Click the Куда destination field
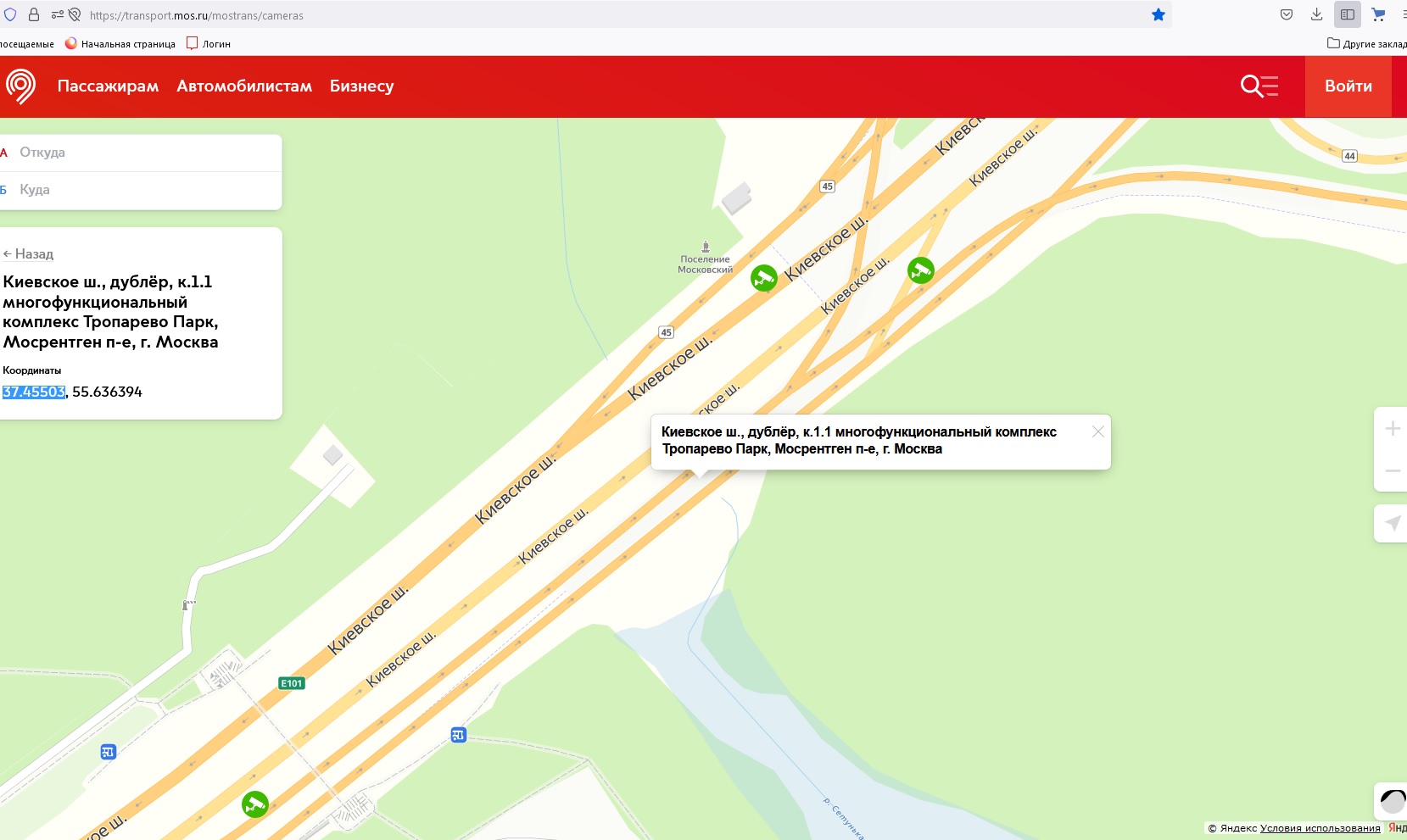Screen dimensions: 1407x840 [144, 190]
